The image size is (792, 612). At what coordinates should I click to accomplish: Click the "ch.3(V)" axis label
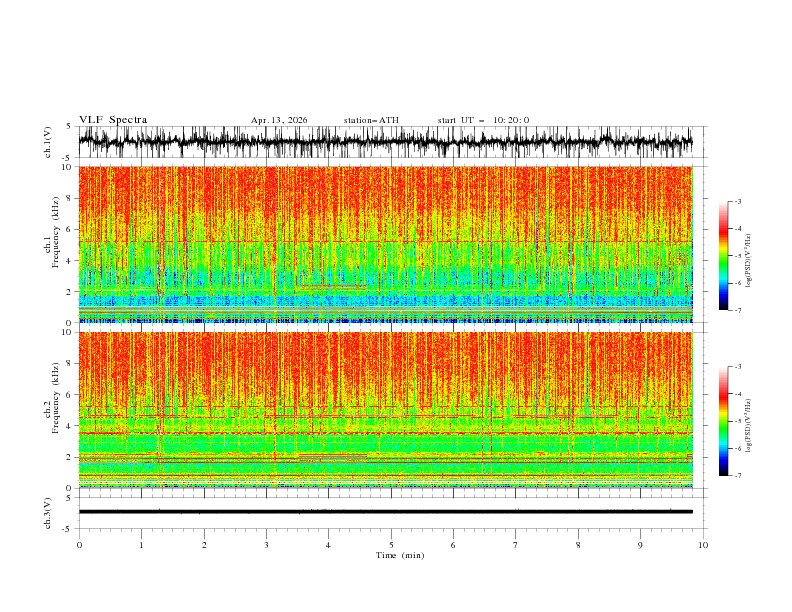(47, 513)
